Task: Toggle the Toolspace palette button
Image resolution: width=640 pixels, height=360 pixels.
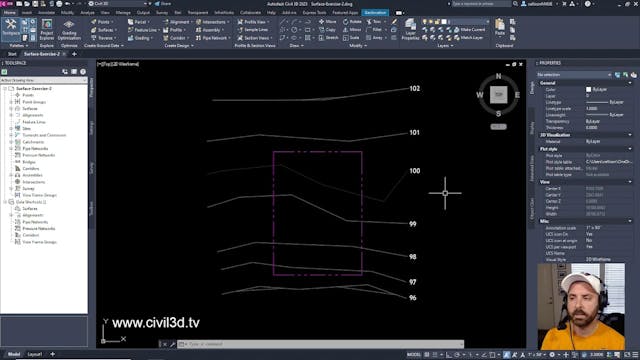Action: tap(11, 28)
